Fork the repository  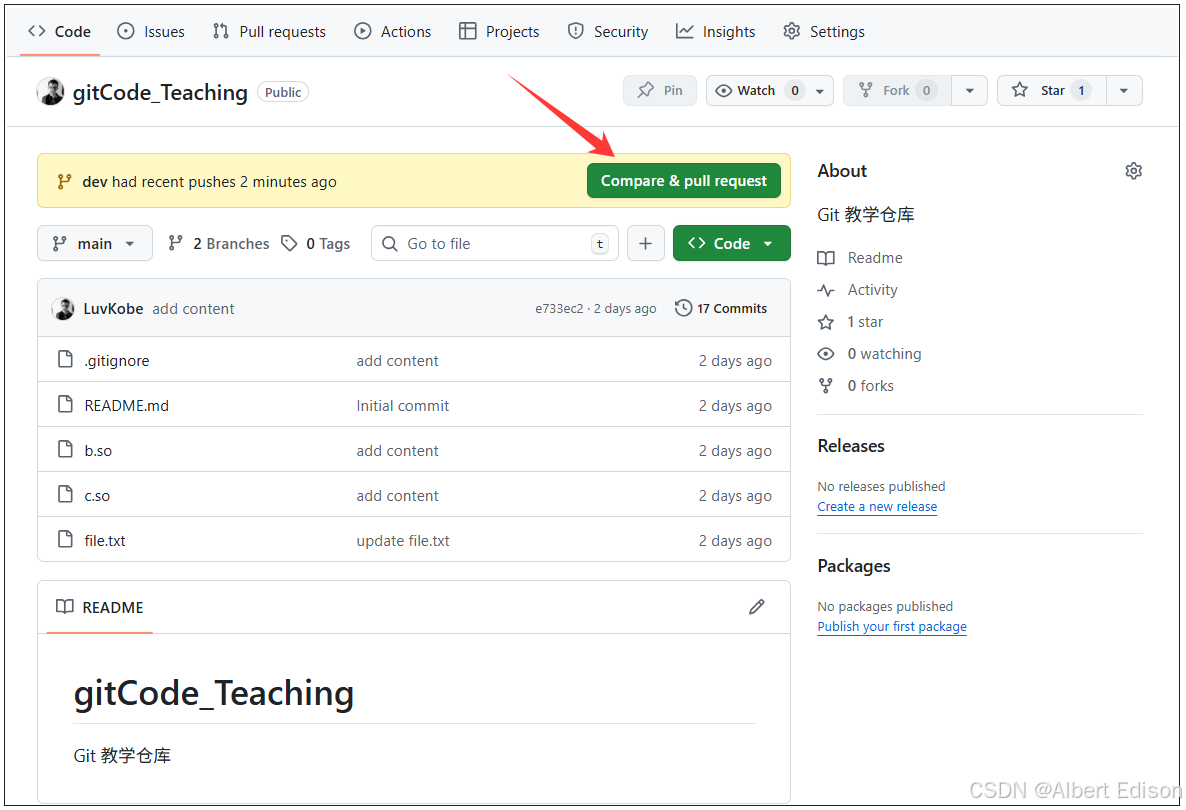click(x=897, y=91)
